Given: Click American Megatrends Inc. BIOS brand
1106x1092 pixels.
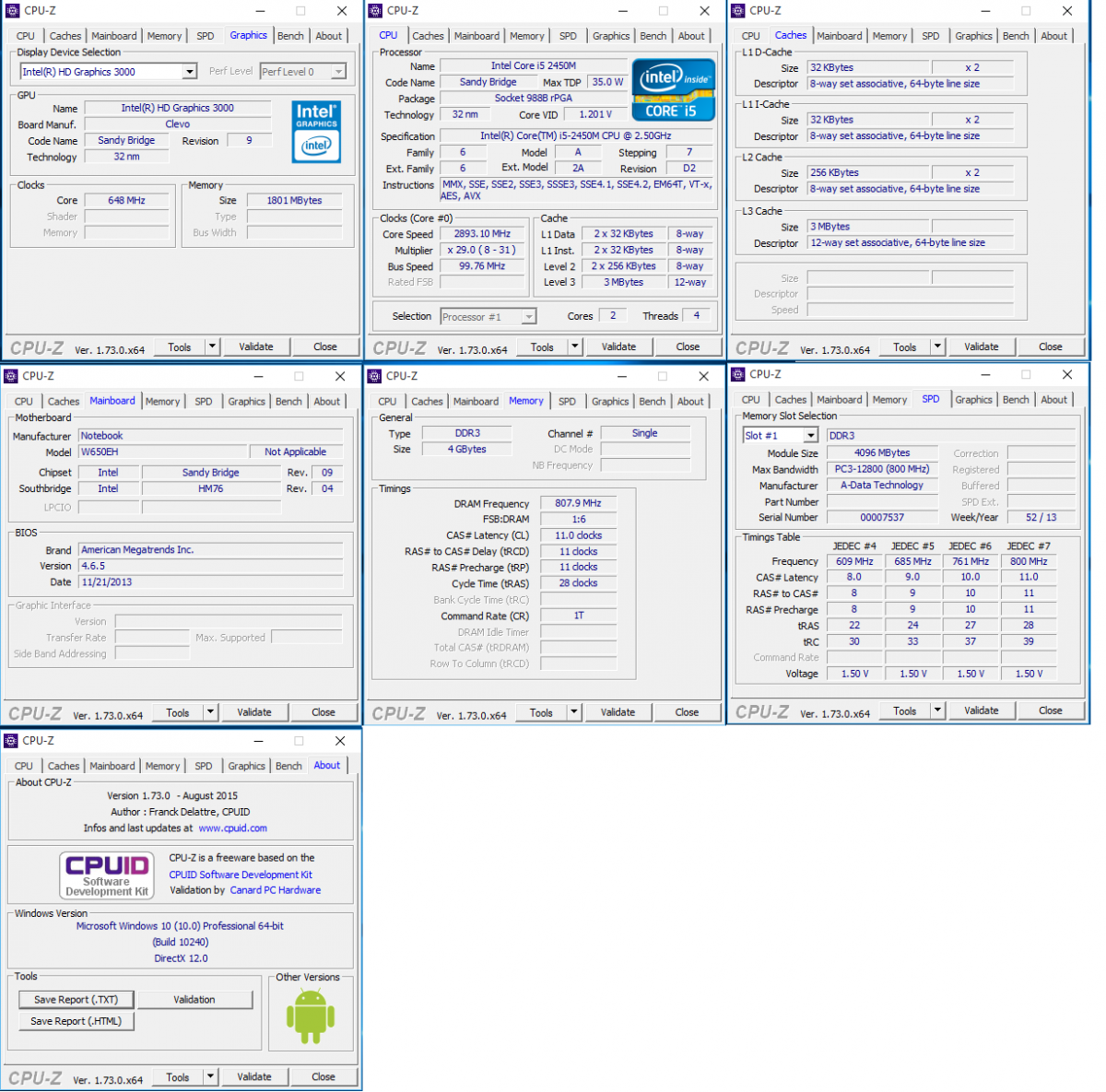Looking at the screenshot, I should [211, 550].
